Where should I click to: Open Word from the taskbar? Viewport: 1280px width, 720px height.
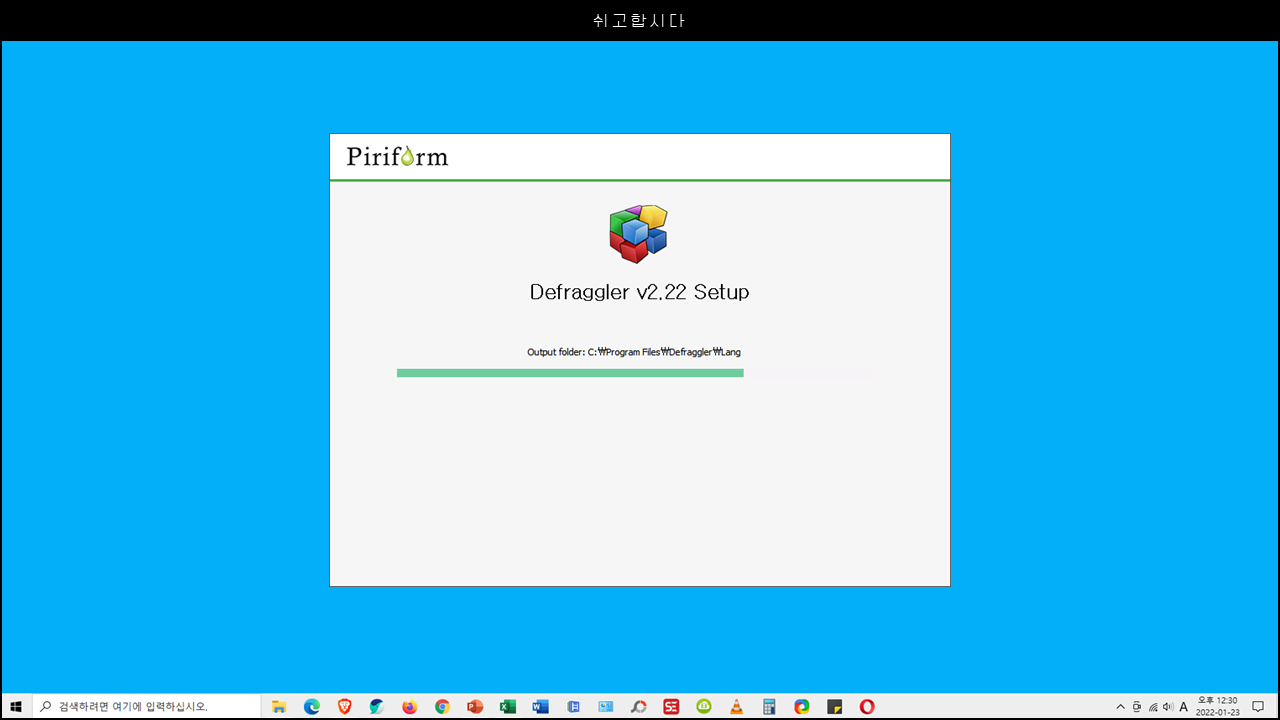540,706
